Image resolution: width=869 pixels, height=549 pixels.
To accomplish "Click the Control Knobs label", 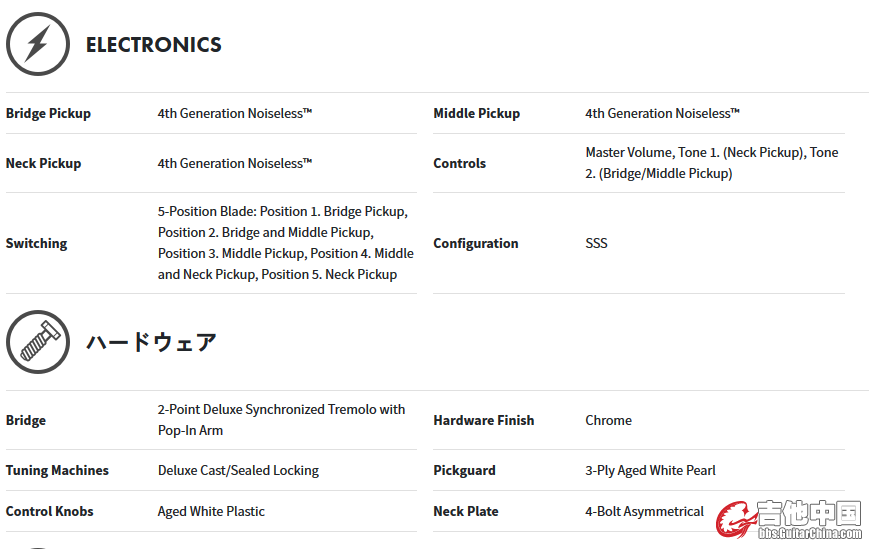I will coord(49,512).
